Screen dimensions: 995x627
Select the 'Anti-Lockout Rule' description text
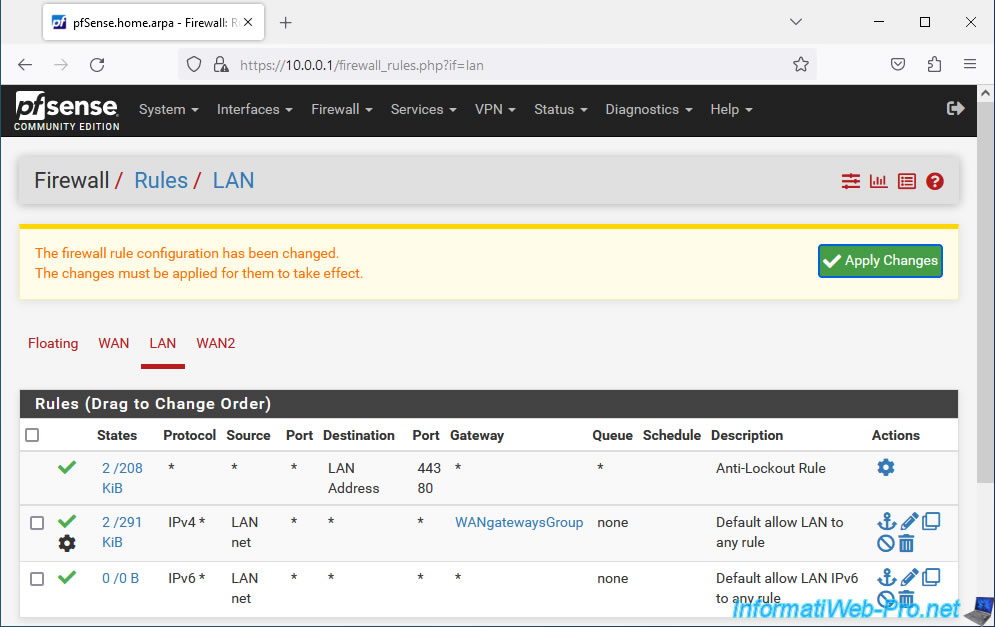770,468
